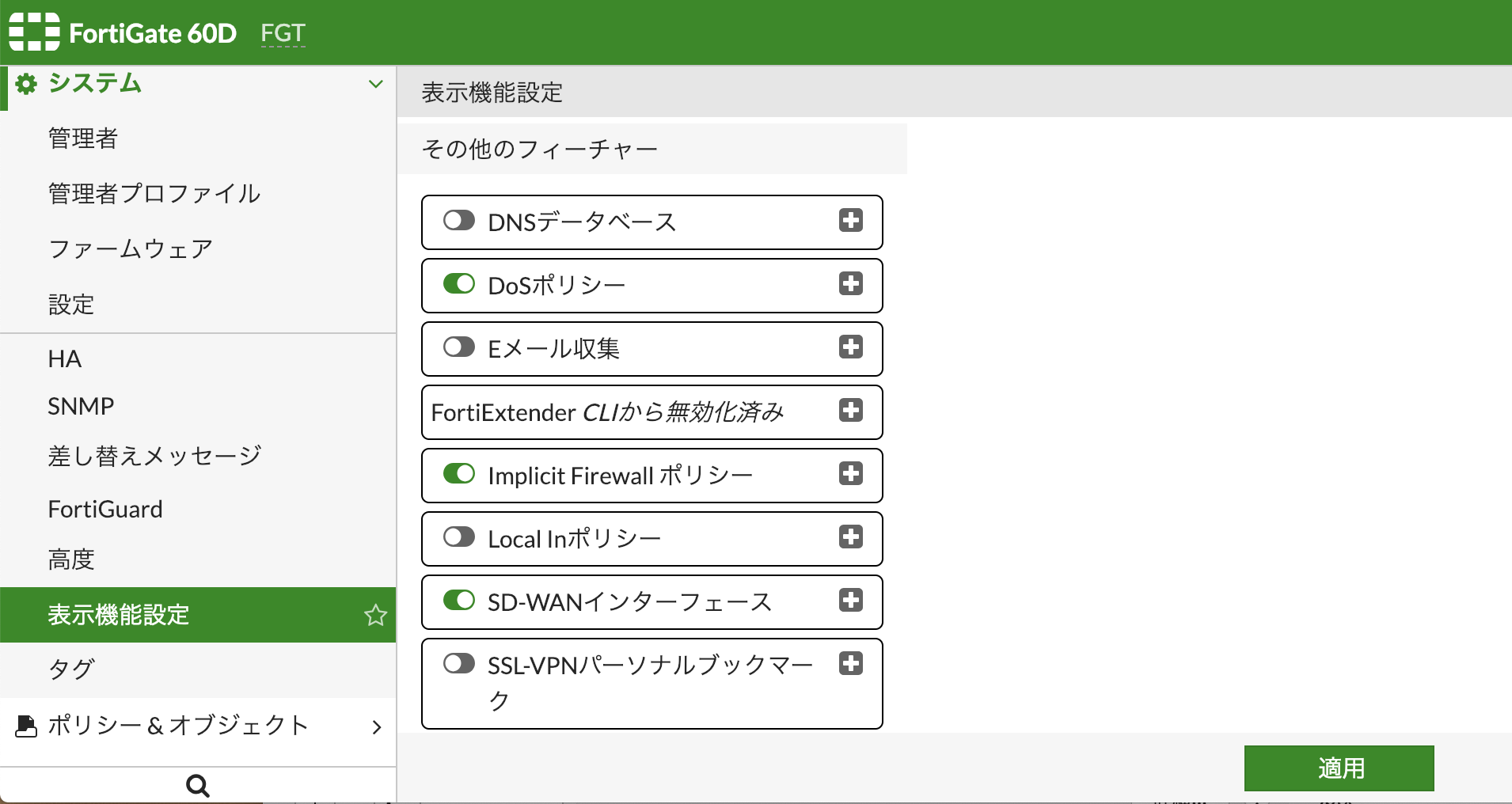The width and height of the screenshot is (1512, 804).
Task: Enable Local Inポリシー toggle
Action: [x=459, y=537]
